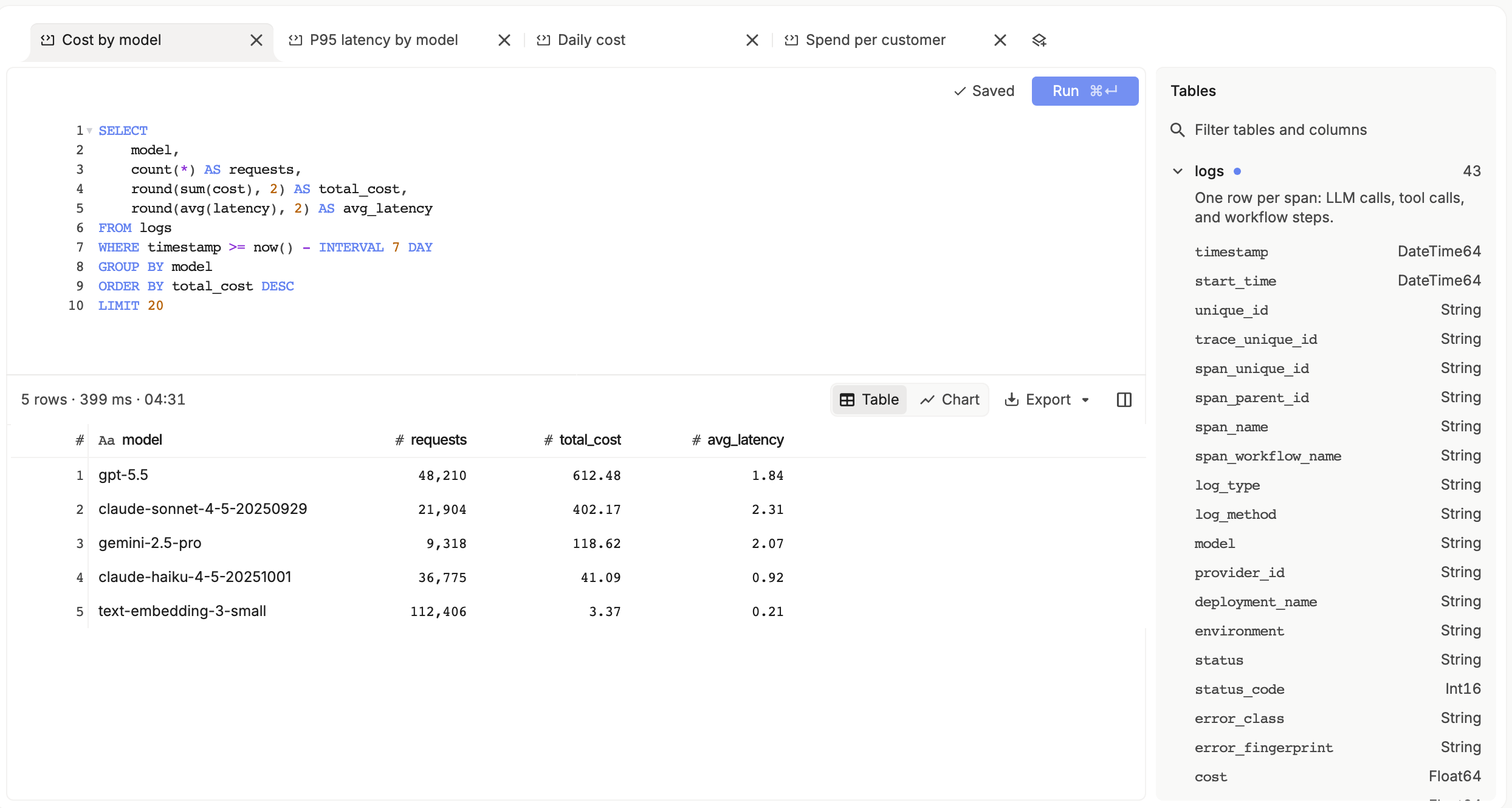The height and width of the screenshot is (808, 1512).
Task: Click the LIMIT 20 line in editor
Action: (131, 306)
